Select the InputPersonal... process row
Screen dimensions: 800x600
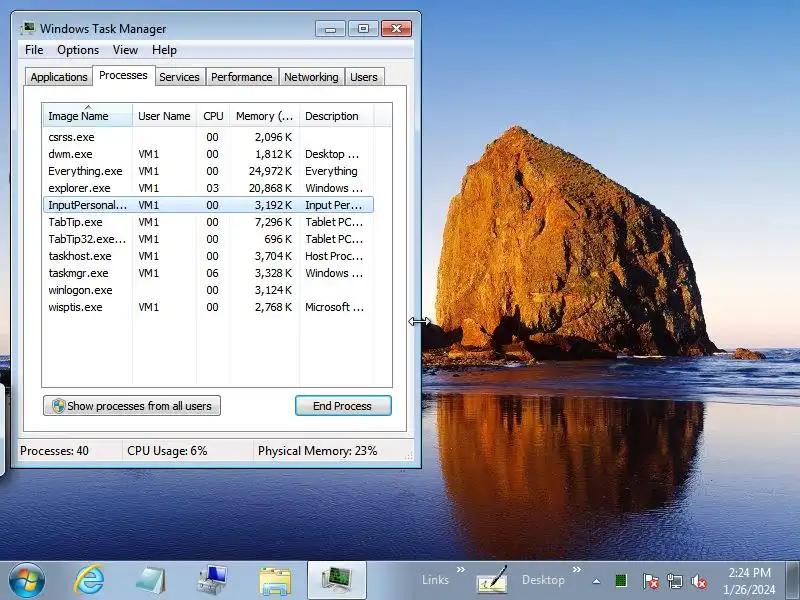[208, 205]
